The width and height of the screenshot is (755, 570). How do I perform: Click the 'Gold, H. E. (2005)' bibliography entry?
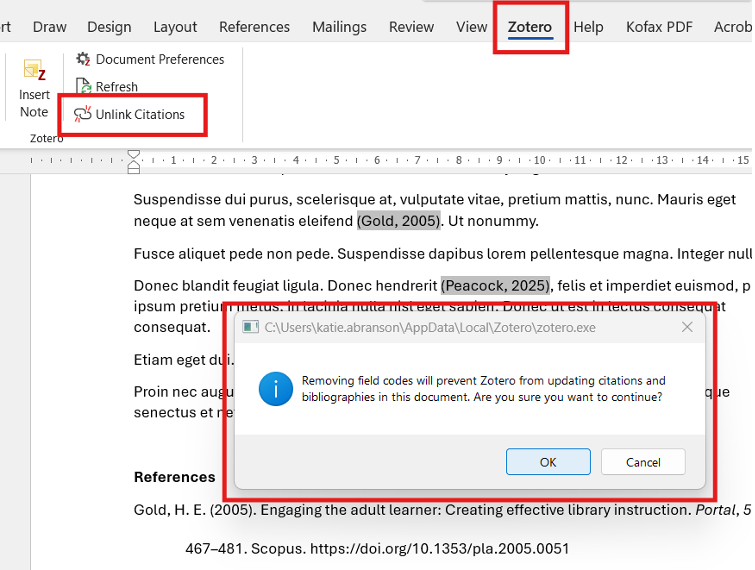(x=442, y=529)
